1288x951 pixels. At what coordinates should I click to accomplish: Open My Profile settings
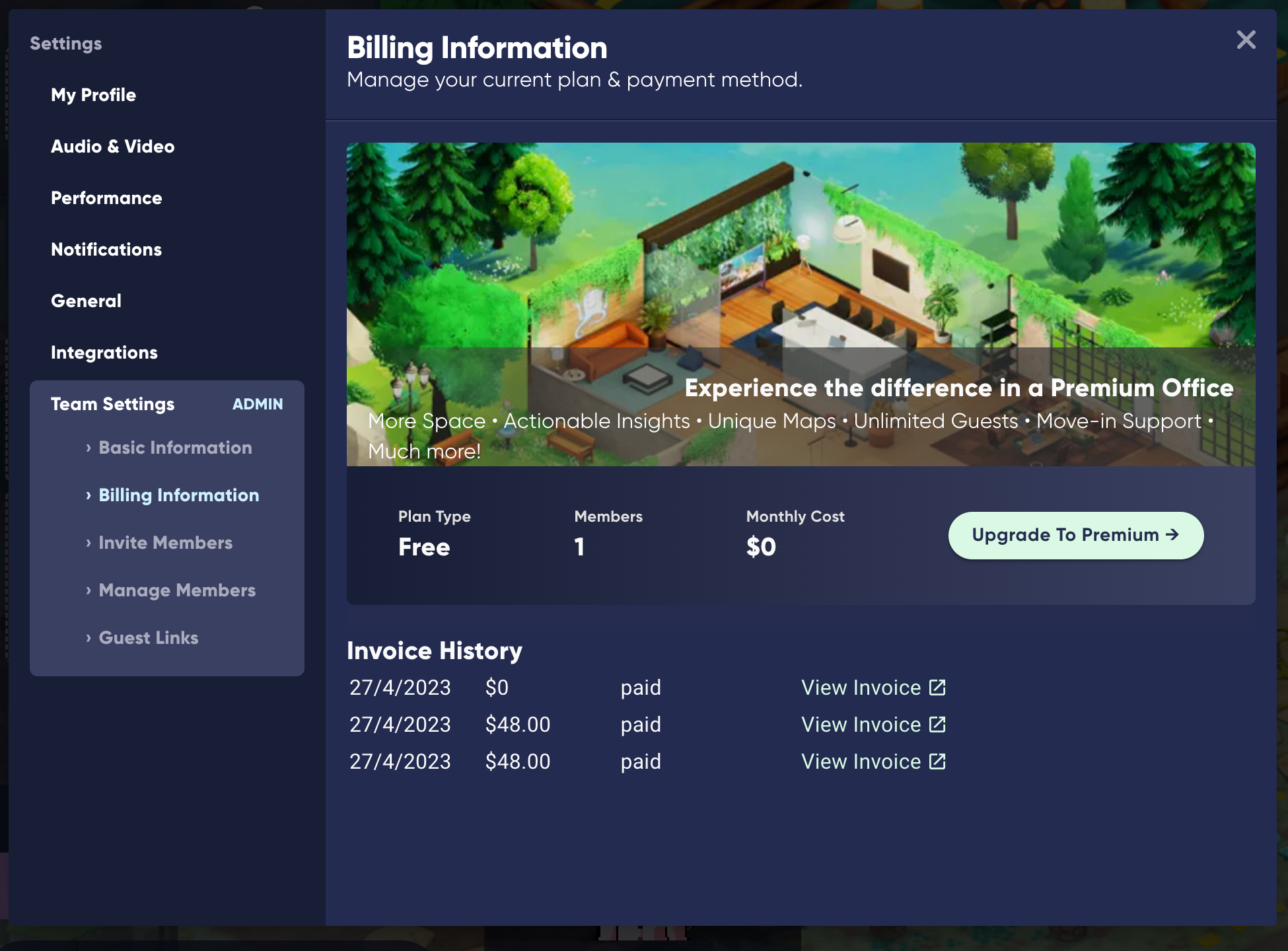[93, 95]
